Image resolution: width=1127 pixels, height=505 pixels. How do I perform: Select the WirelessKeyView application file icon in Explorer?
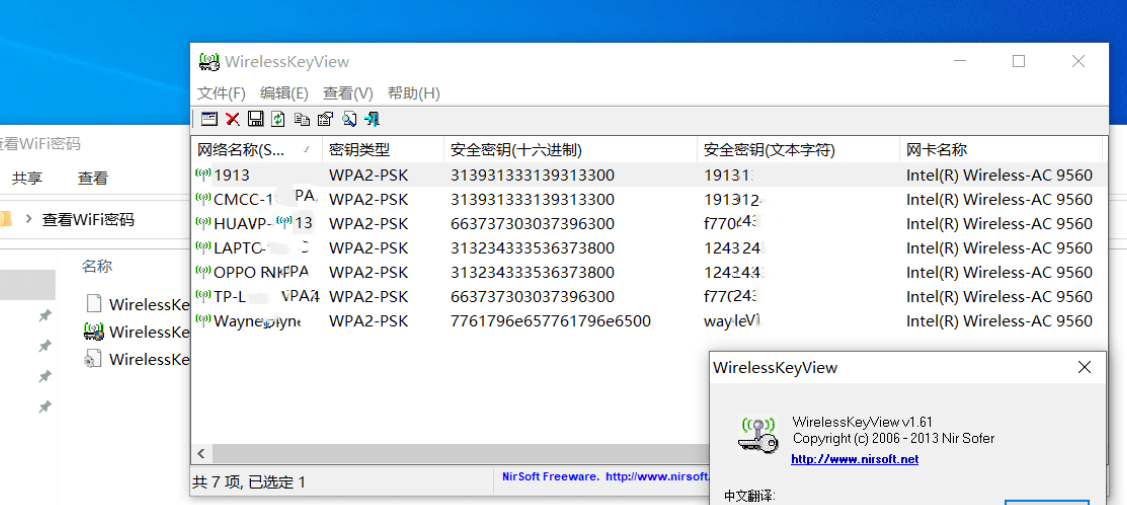tap(93, 331)
